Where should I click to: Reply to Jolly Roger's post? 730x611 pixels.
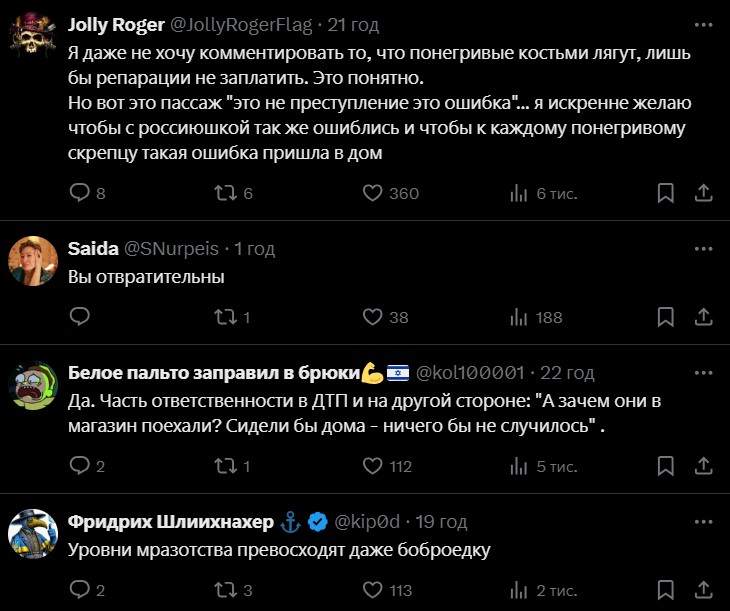(x=80, y=193)
